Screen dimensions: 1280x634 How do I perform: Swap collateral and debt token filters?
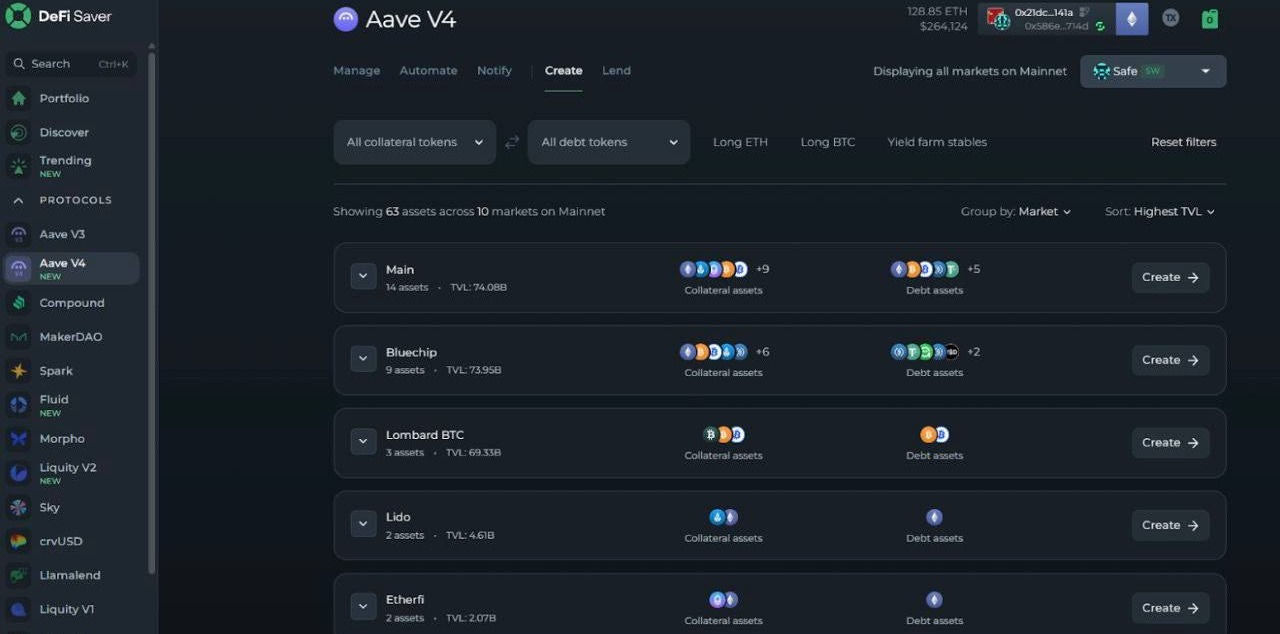(x=511, y=142)
